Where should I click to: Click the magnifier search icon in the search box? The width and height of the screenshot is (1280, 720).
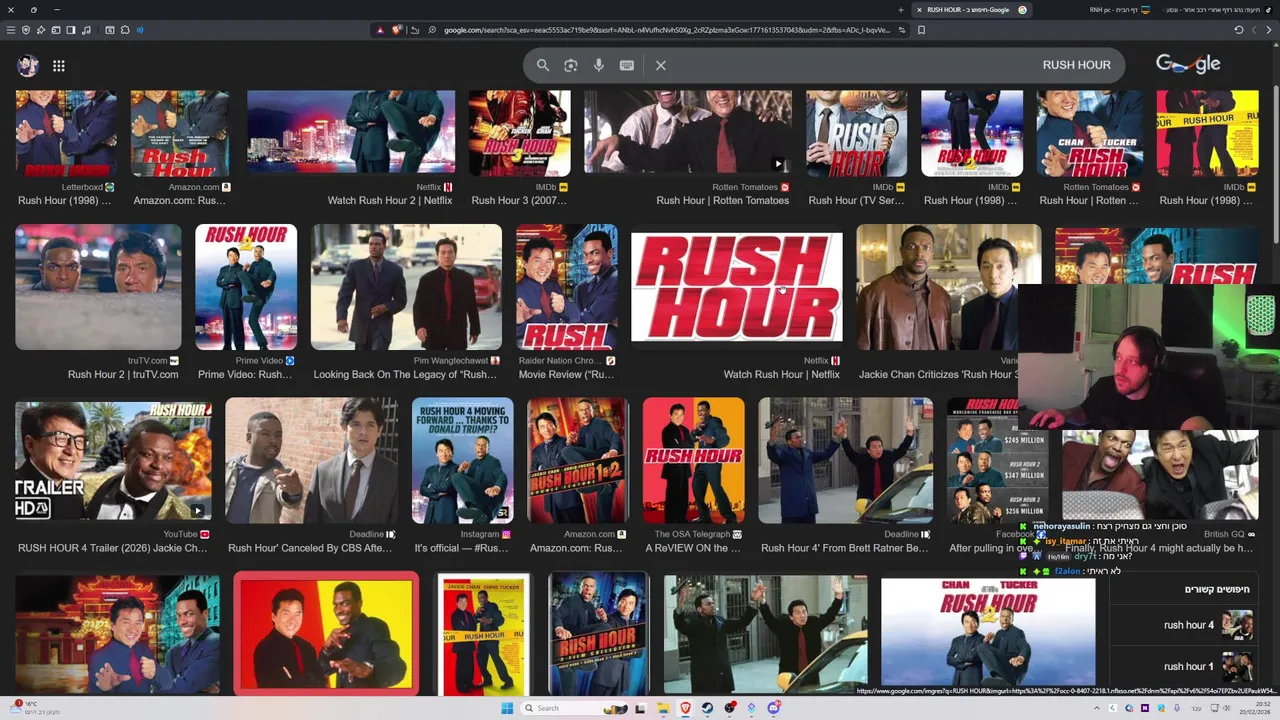pyautogui.click(x=543, y=65)
